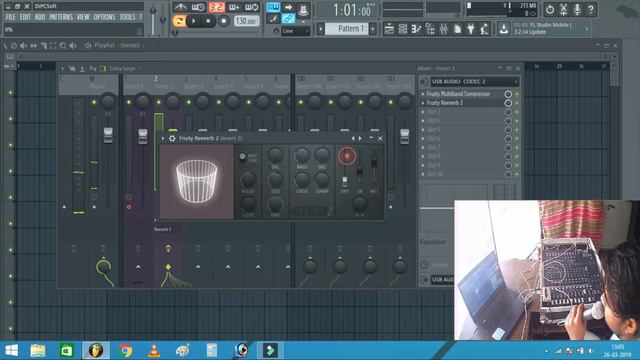This screenshot has width=640, height=360.
Task: Open the plugin picker plug icon
Action: pos(471,29)
